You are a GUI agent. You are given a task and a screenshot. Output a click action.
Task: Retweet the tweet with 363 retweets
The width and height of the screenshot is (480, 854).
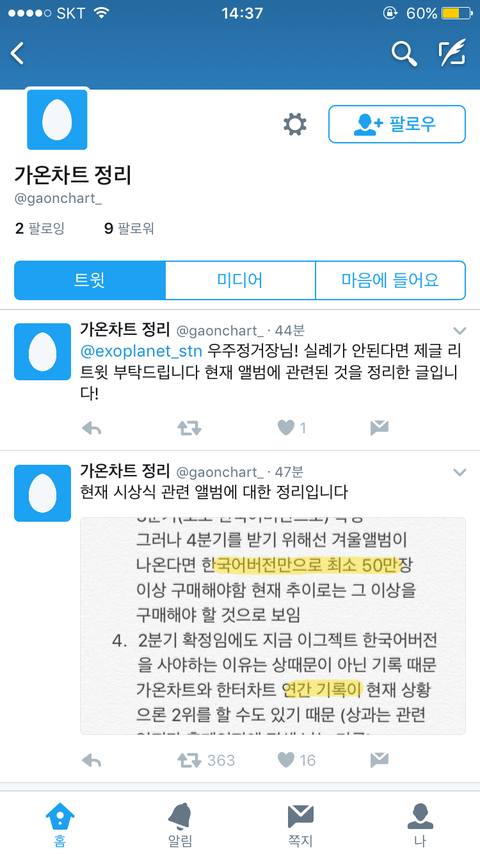click(189, 760)
